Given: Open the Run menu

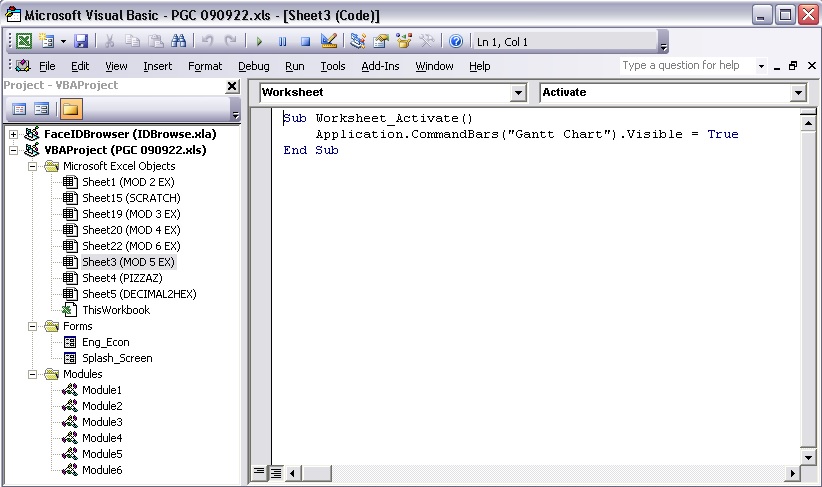Looking at the screenshot, I should 295,66.
